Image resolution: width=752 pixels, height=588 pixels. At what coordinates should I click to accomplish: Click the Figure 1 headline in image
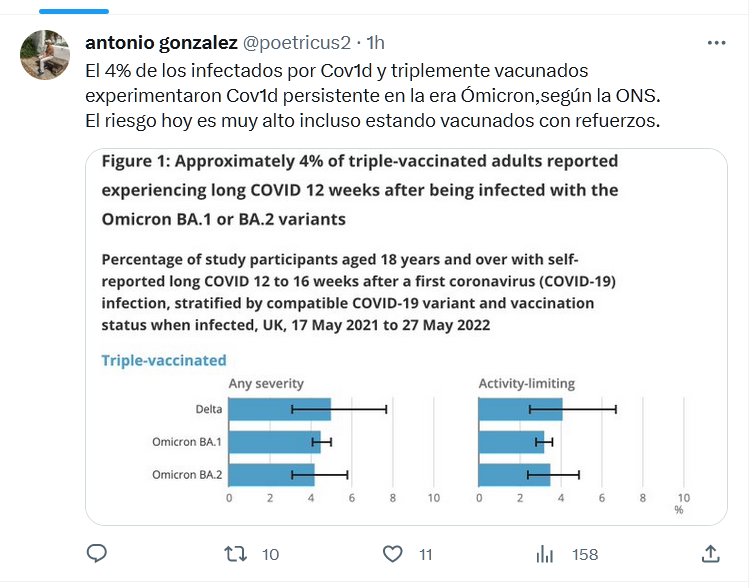(x=360, y=190)
